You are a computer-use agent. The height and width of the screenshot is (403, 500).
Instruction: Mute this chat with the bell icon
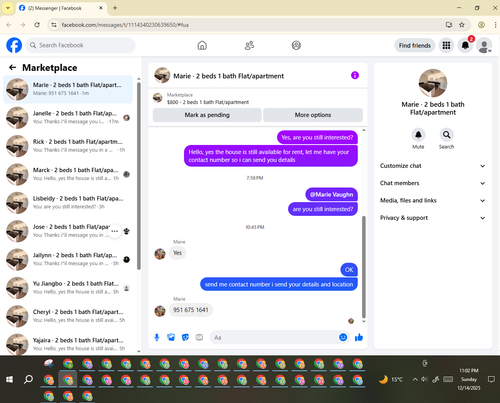click(x=418, y=135)
